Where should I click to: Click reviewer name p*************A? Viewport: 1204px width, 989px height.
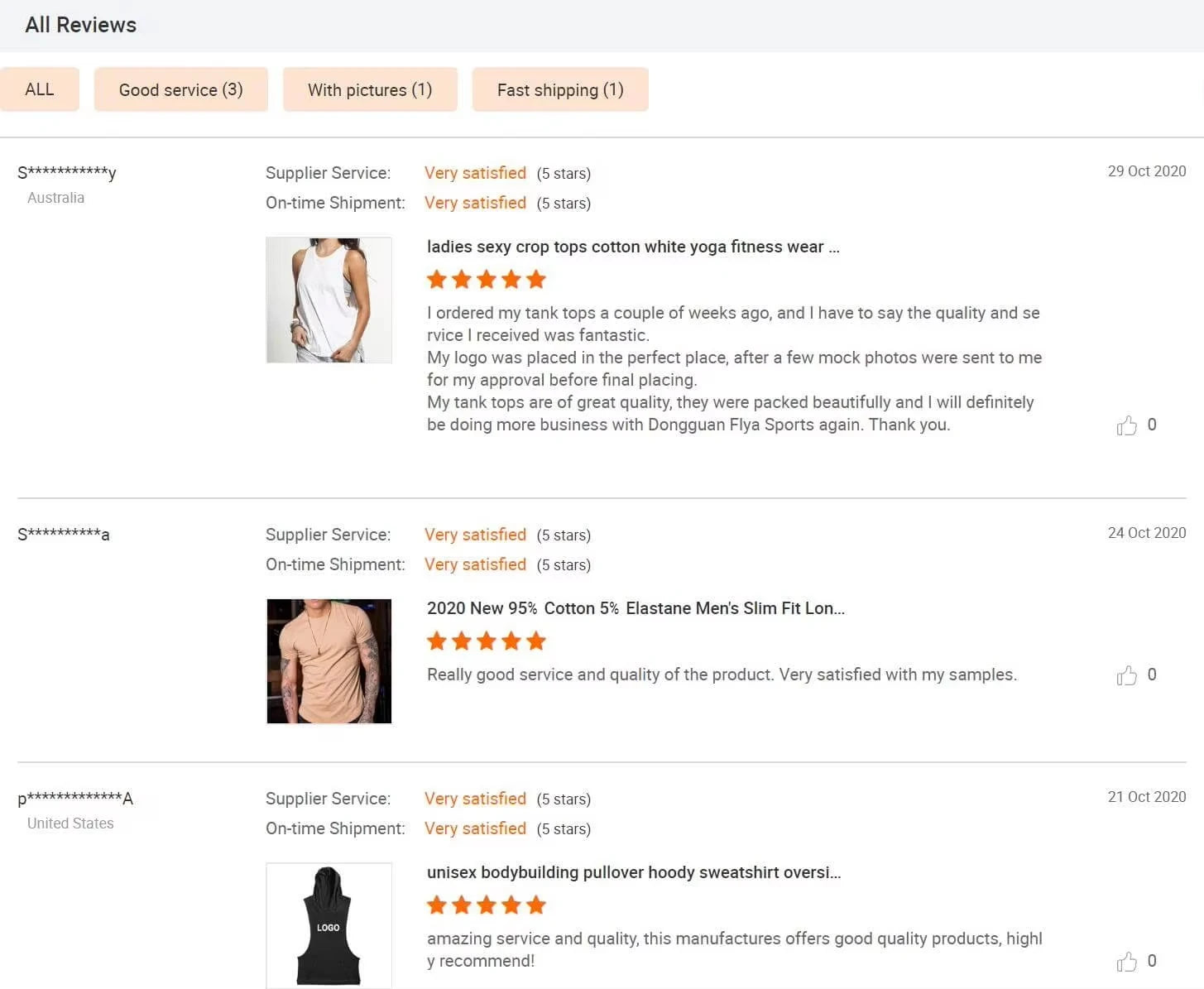click(x=75, y=799)
